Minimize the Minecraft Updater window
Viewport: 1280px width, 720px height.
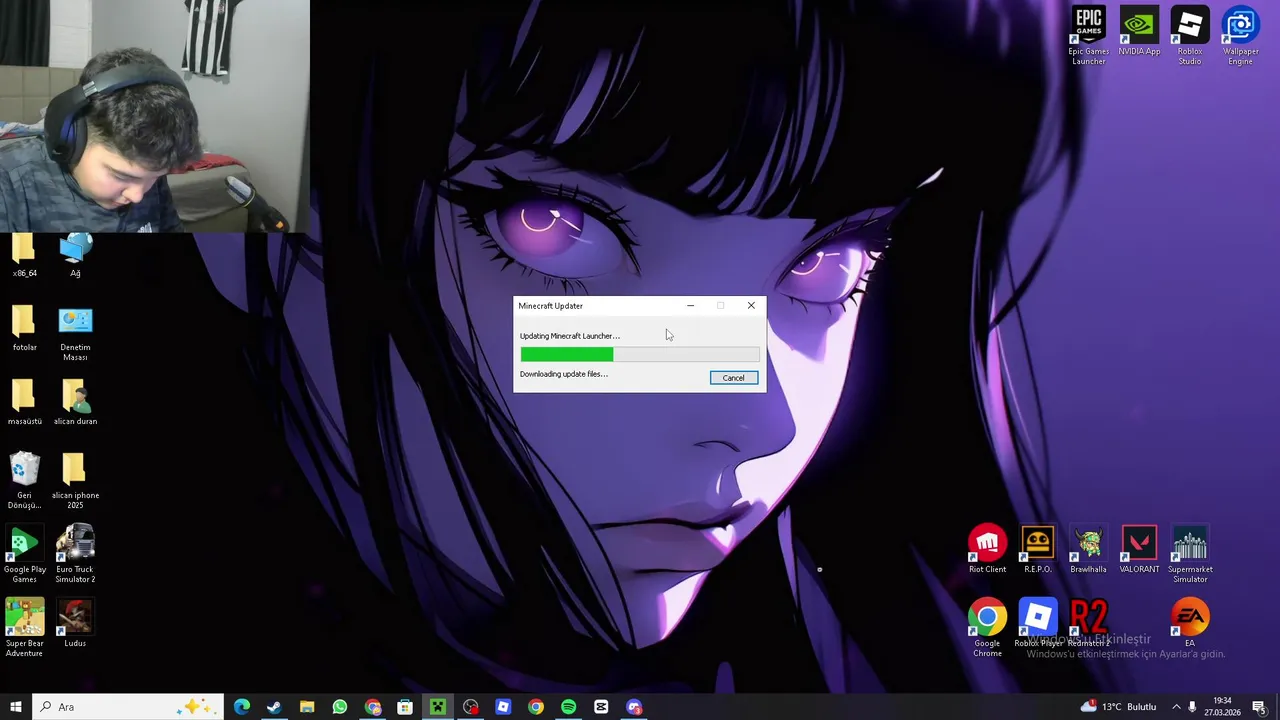[690, 306]
